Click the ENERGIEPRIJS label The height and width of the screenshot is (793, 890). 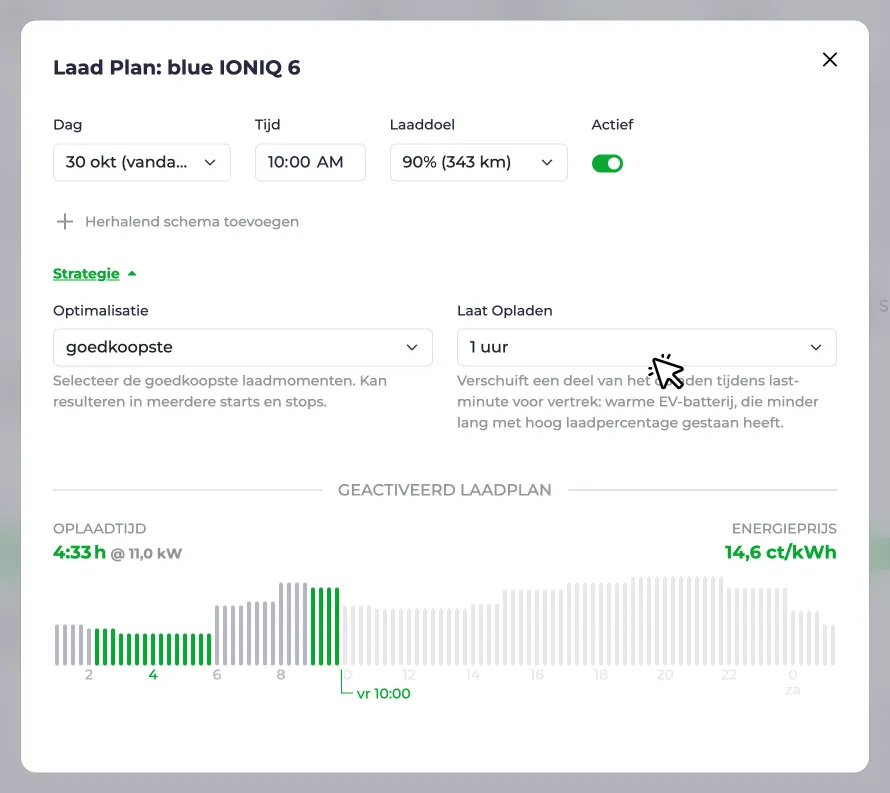(x=784, y=528)
